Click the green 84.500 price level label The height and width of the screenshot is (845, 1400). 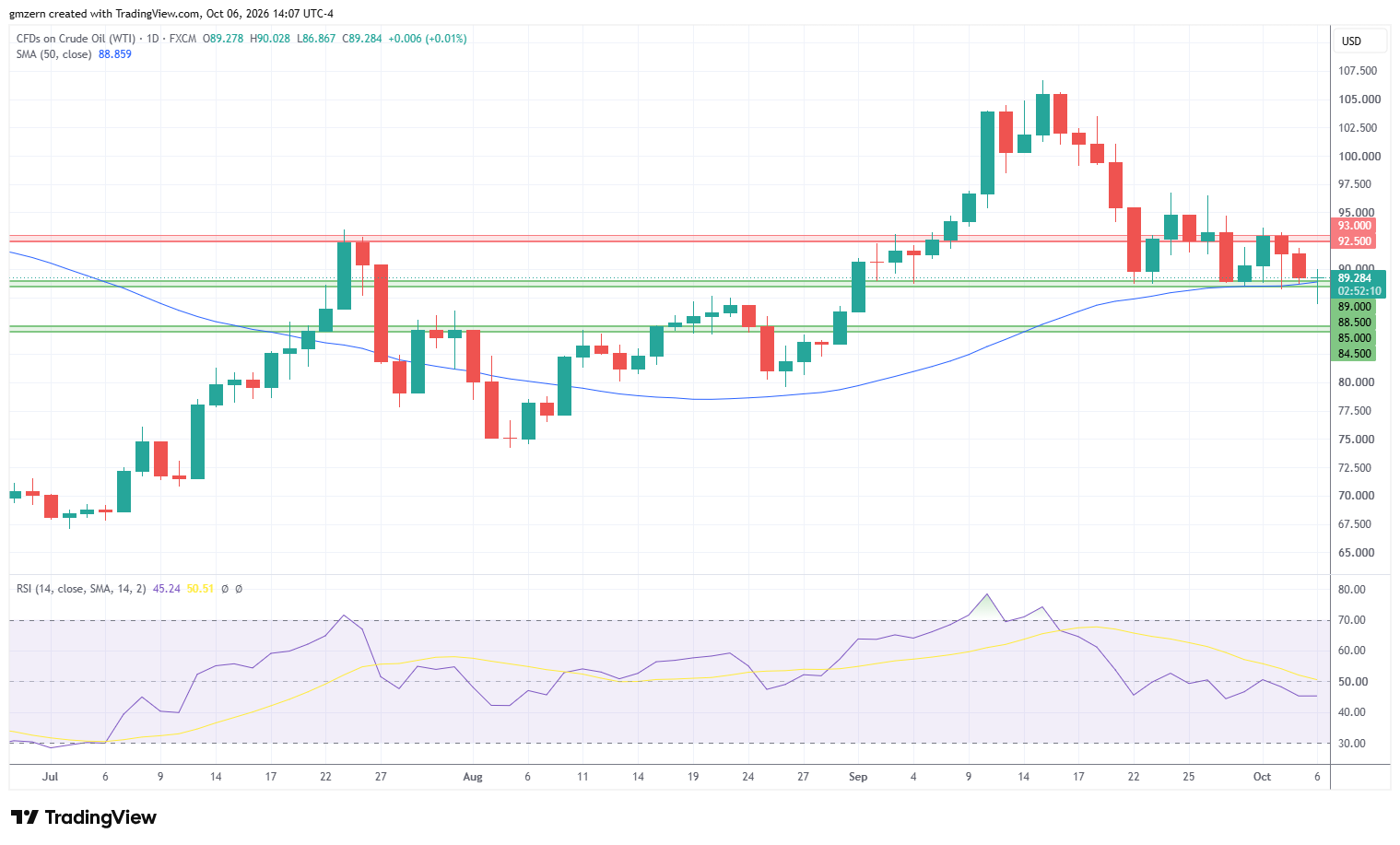point(1355,354)
